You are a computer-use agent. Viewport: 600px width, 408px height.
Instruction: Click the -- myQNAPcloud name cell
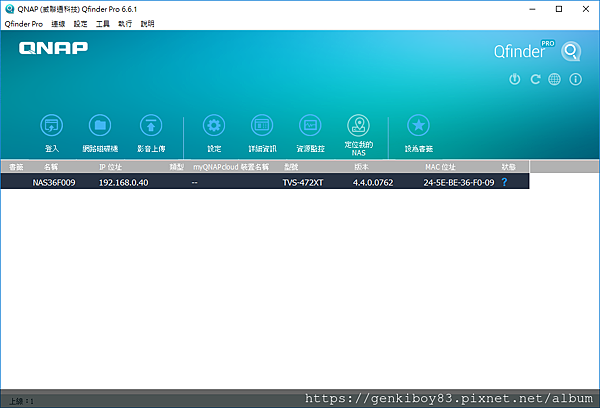pos(195,183)
